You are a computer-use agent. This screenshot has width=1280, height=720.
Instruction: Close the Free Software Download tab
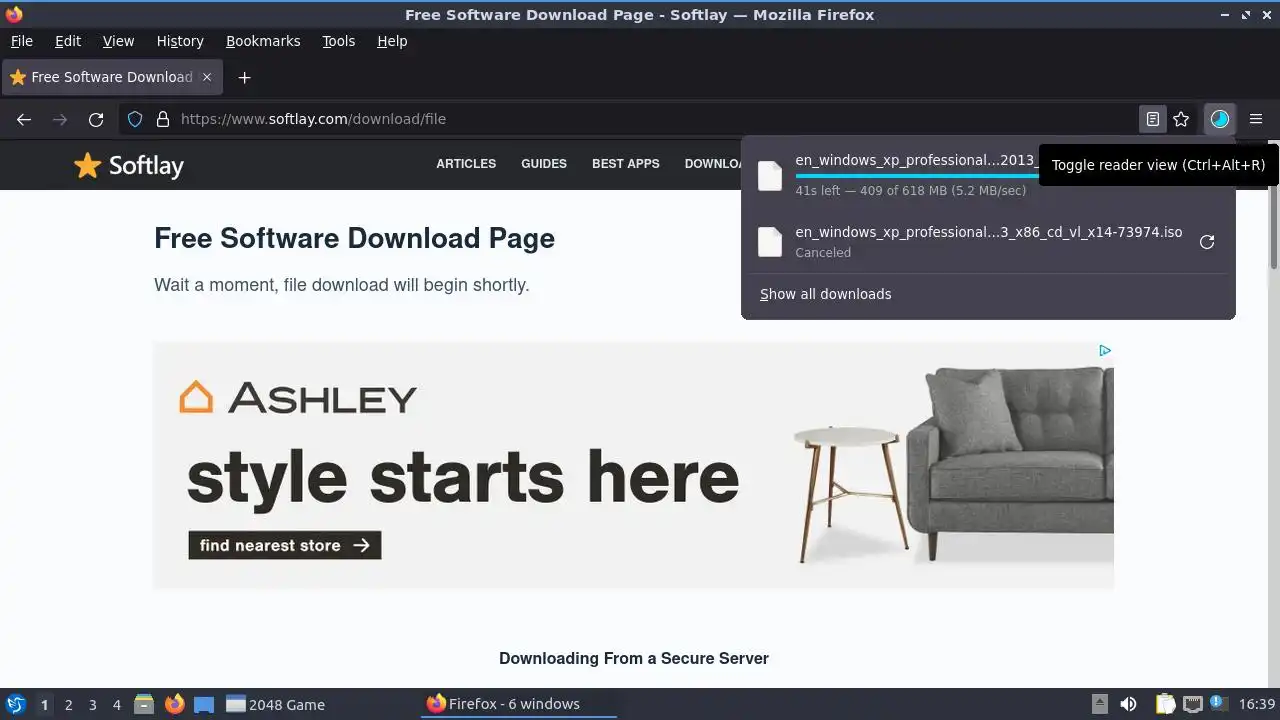[x=207, y=77]
